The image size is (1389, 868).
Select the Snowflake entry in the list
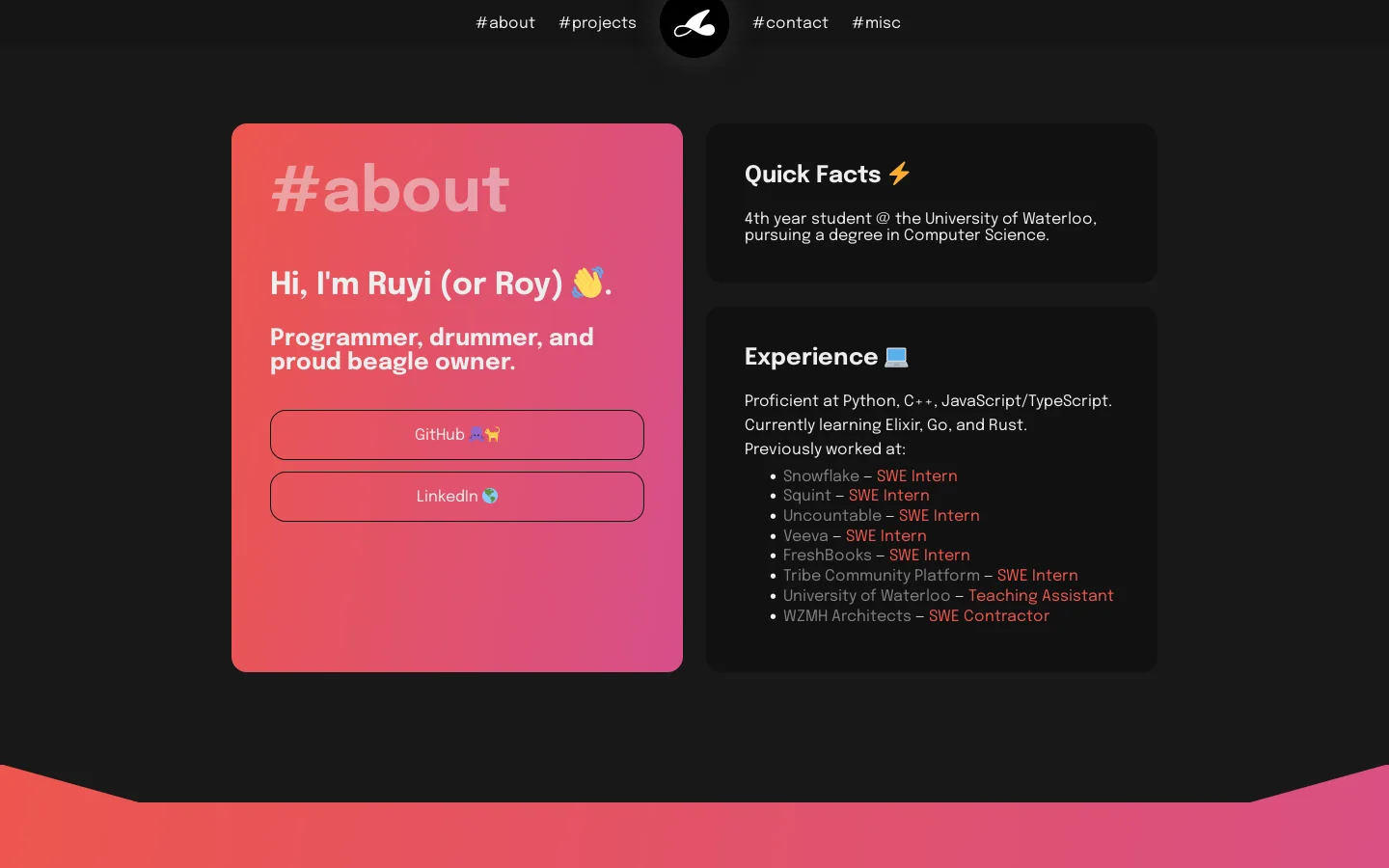tap(870, 476)
